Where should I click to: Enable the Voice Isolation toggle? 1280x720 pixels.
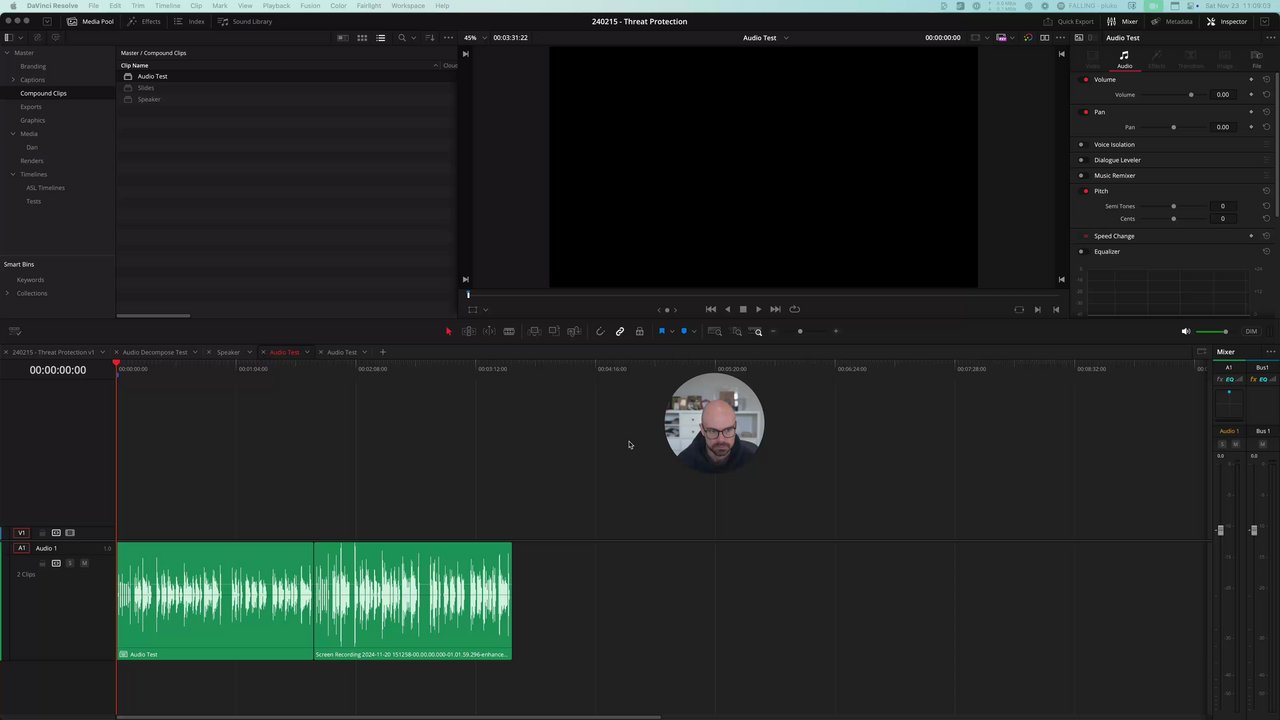pyautogui.click(x=1081, y=145)
